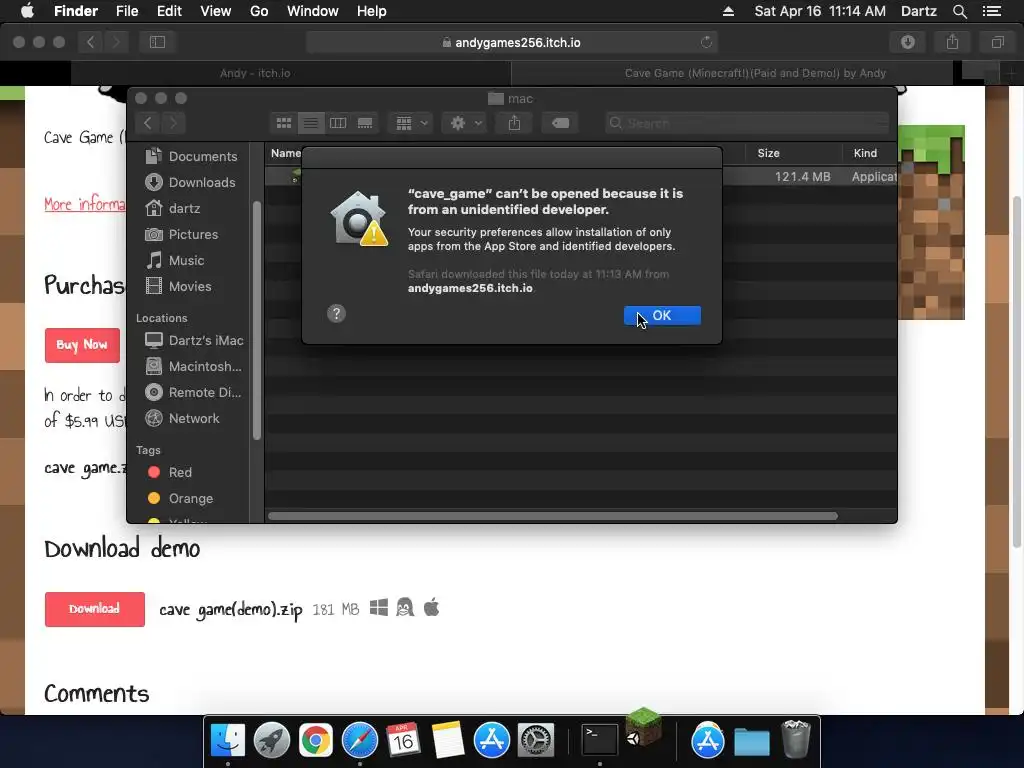
Task: Open Calendar from the Dock
Action: point(403,740)
